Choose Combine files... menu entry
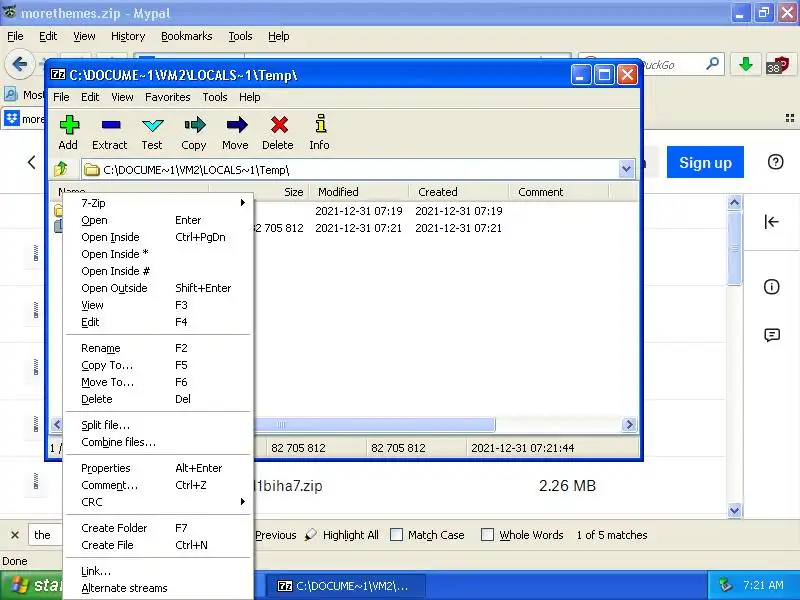 (x=158, y=442)
